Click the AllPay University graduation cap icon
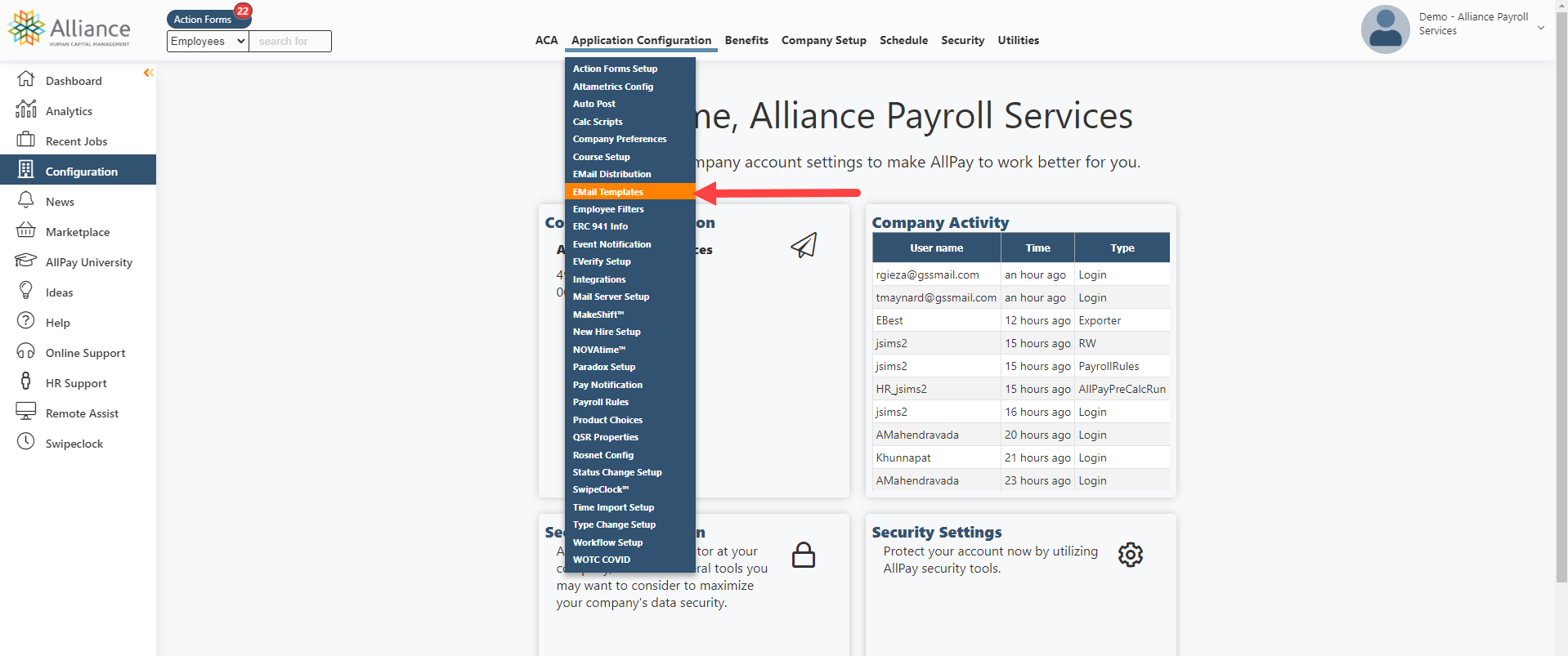 (x=26, y=261)
